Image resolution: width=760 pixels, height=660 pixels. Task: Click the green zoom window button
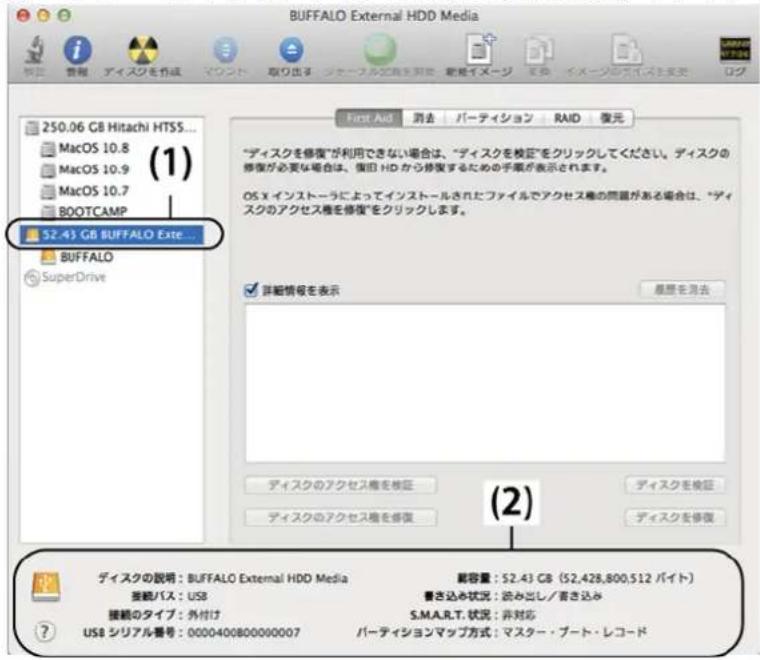(64, 16)
